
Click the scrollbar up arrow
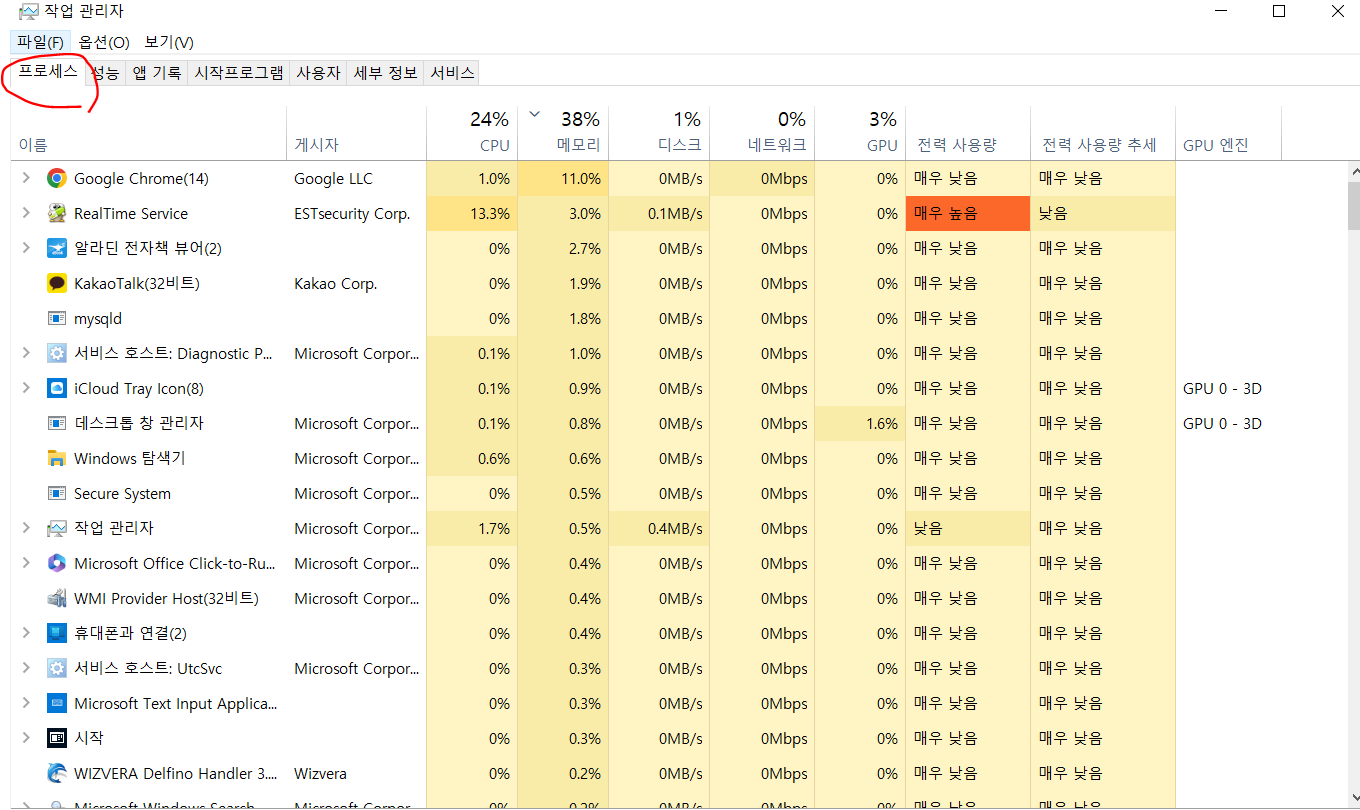tap(1354, 170)
